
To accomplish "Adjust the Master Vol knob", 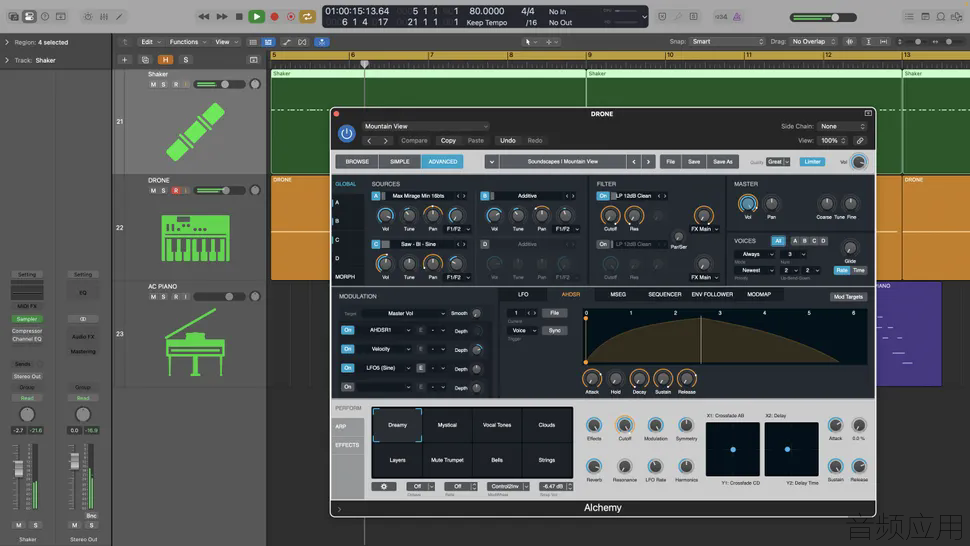I will (x=747, y=203).
